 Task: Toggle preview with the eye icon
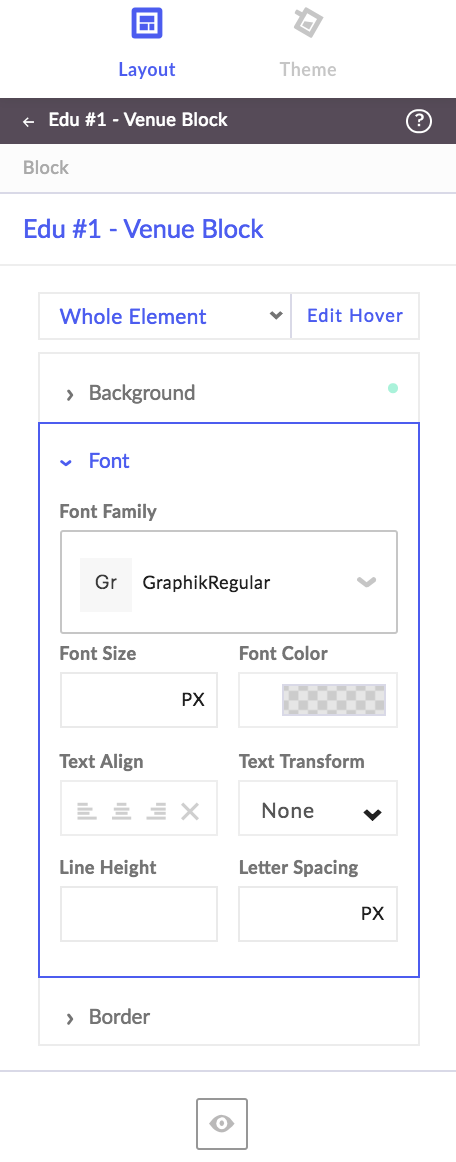coord(222,1123)
